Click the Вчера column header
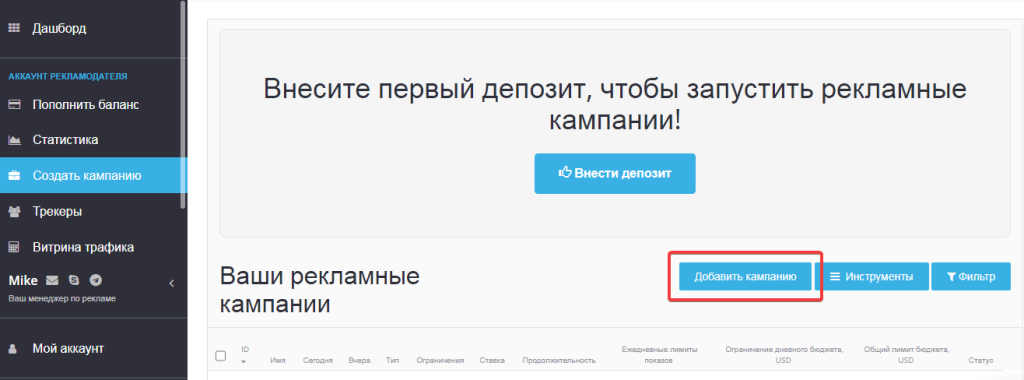The height and width of the screenshot is (380, 1024). [359, 360]
